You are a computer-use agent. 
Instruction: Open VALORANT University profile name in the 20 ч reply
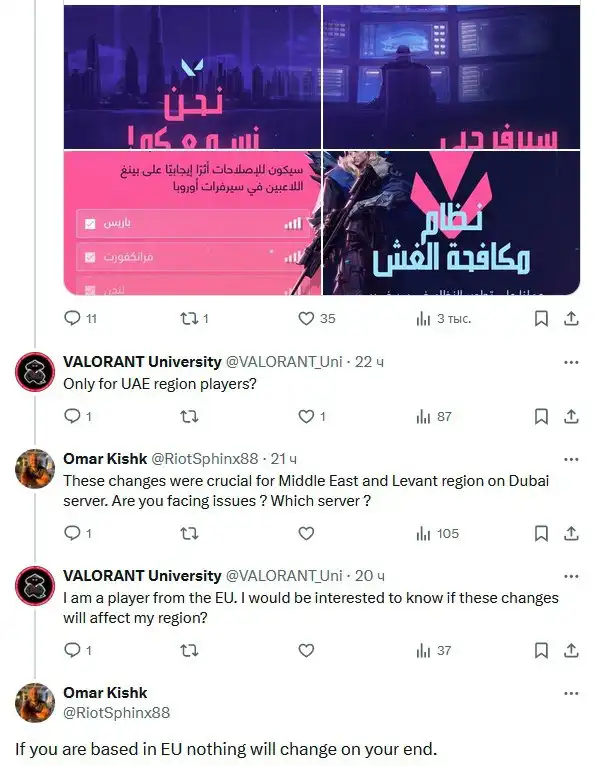click(142, 575)
